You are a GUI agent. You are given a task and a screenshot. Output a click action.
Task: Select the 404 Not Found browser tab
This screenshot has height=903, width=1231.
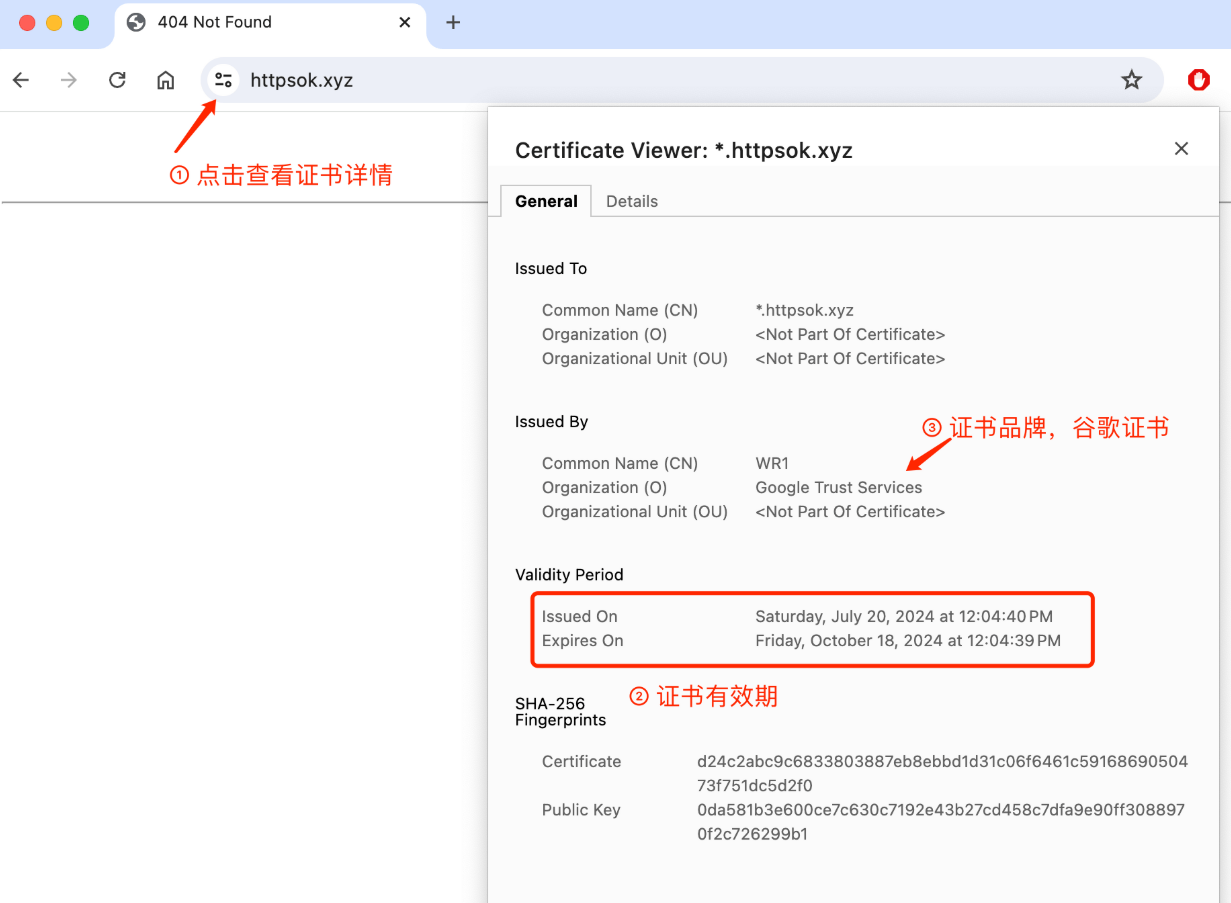pyautogui.click(x=270, y=23)
